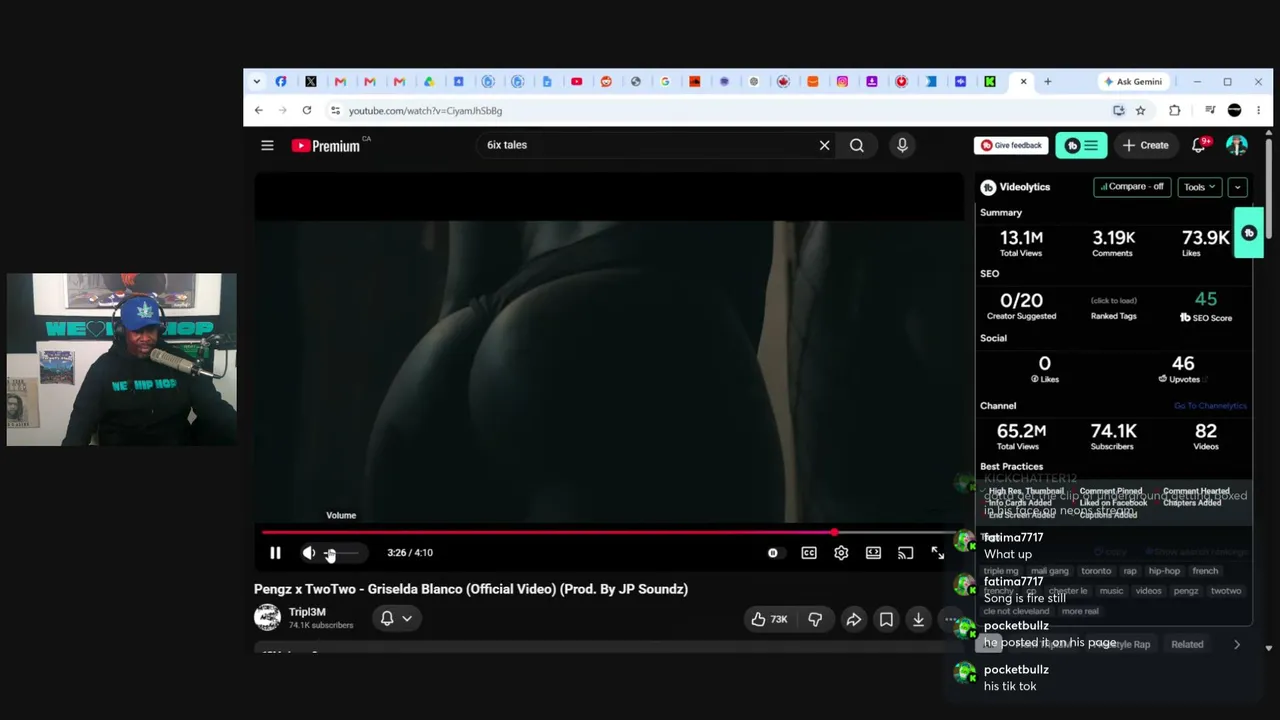Enter full screen mode
This screenshot has height=720, width=1280.
pos(937,553)
